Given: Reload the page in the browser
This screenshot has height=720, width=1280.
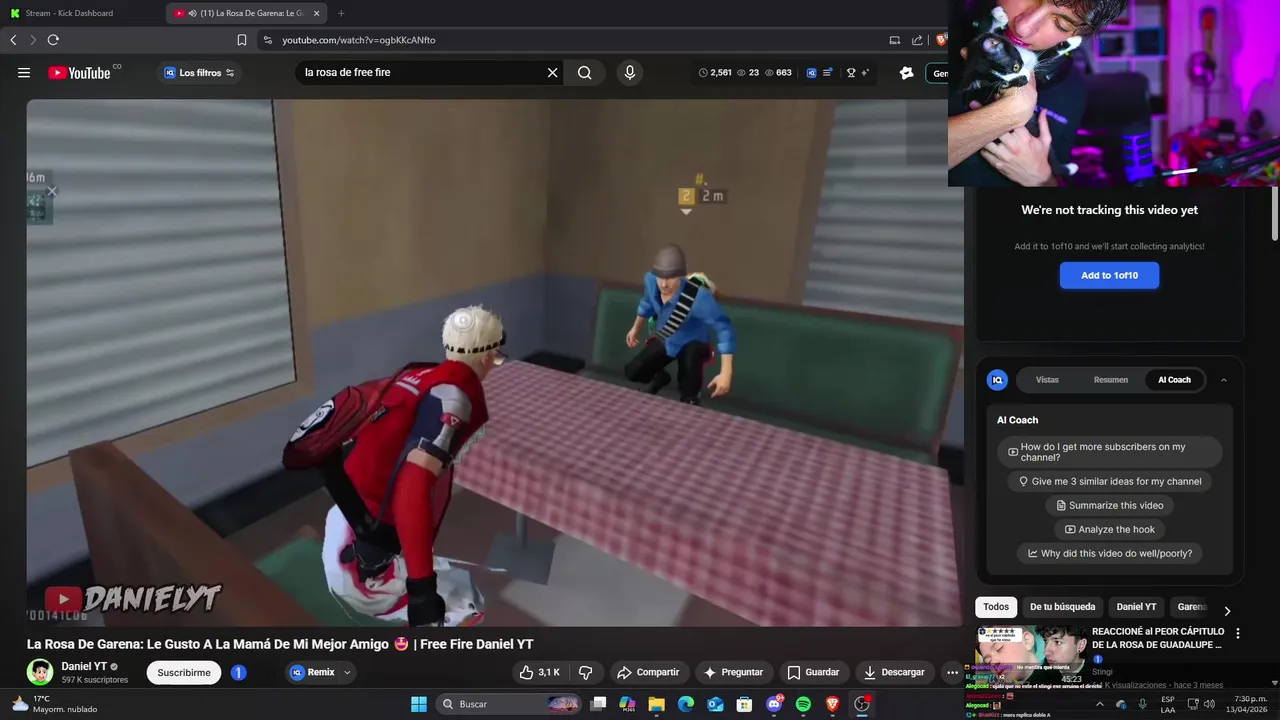Looking at the screenshot, I should (x=53, y=40).
